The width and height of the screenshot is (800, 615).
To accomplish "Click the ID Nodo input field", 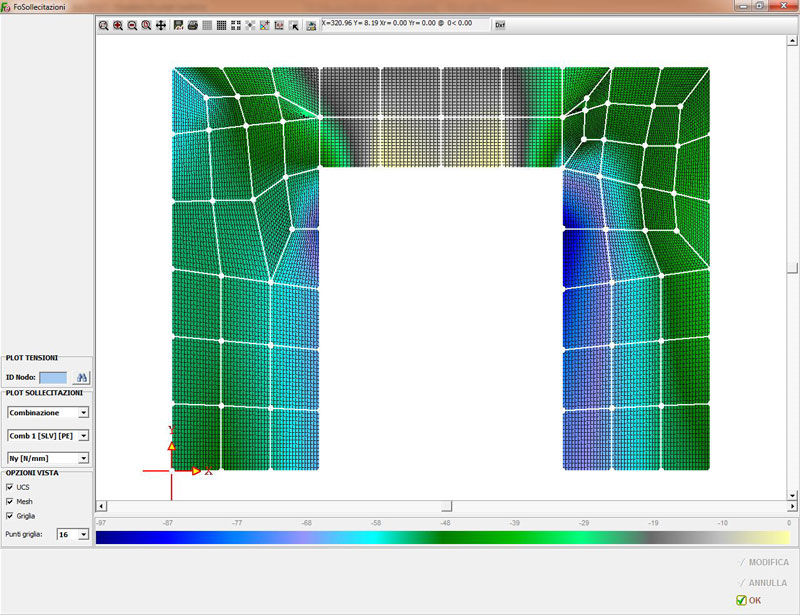I will pyautogui.click(x=53, y=378).
